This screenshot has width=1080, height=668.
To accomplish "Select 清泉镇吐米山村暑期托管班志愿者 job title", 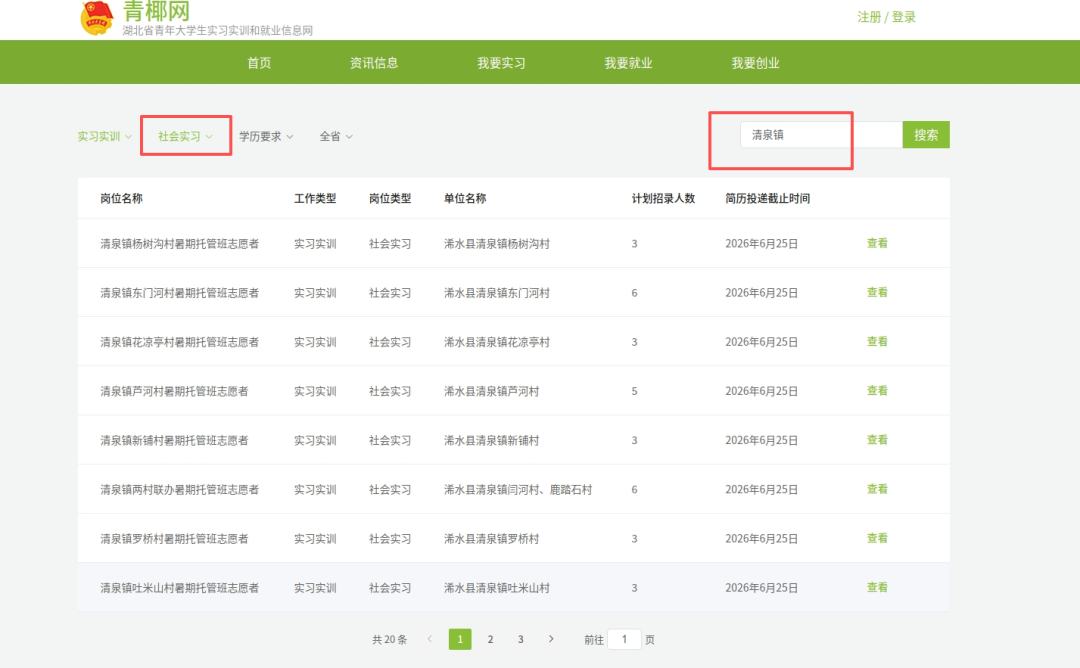I will [179, 588].
